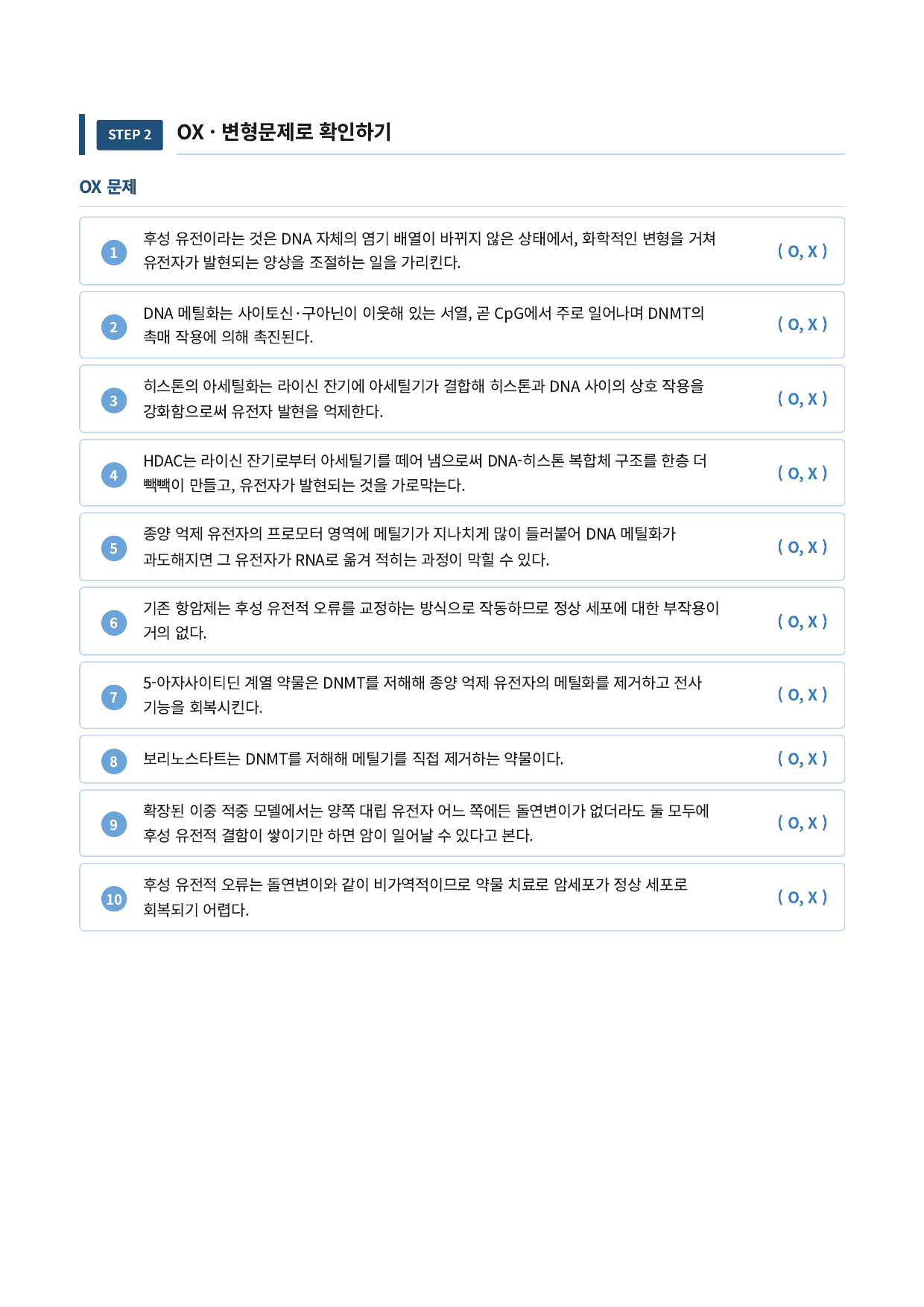The width and height of the screenshot is (924, 1307).
Task: Select the (O, X) answer for question 7
Action: pyautogui.click(x=803, y=694)
